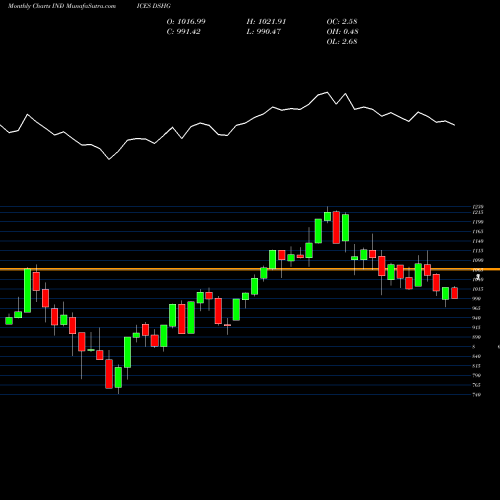Screen dimensions: 500x500
Task: Click the 990 price axis label
Action: pyautogui.click(x=477, y=299)
